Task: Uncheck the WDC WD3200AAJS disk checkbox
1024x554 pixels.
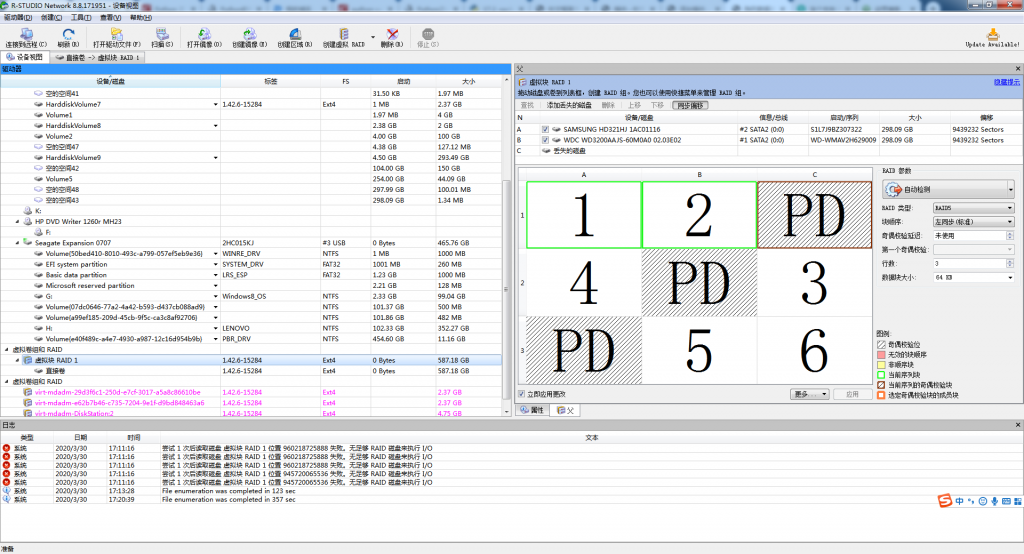Action: (545, 140)
